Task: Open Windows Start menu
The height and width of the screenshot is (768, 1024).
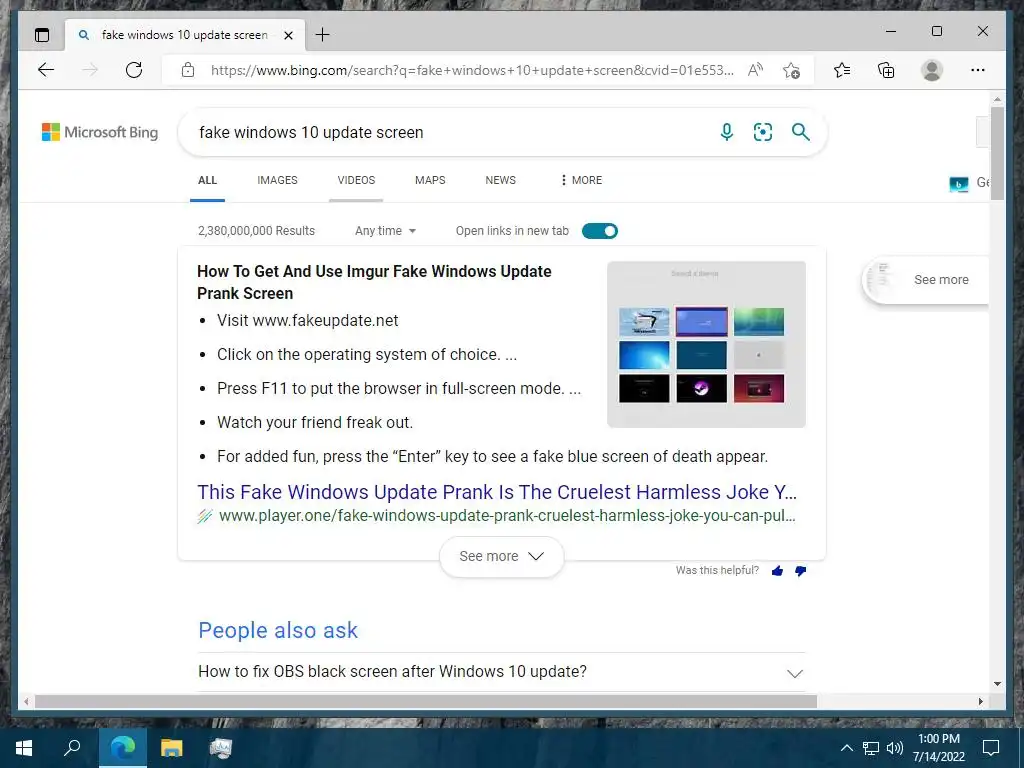Action: click(x=24, y=748)
